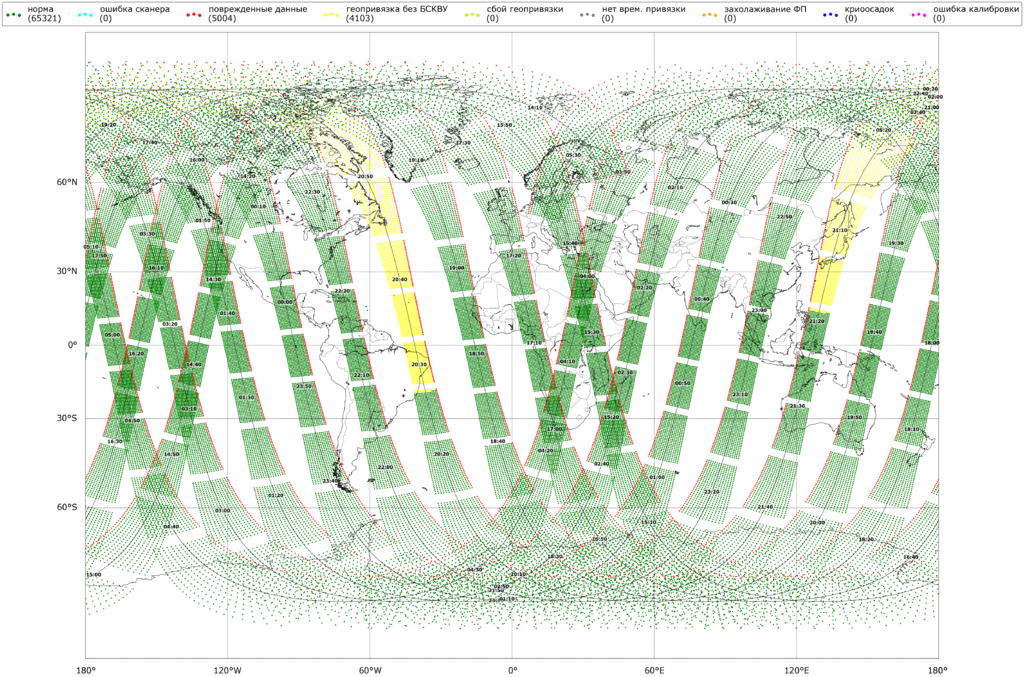1024x677 pixels.
Task: Click the 21:10 timestamp over East Asia
Action: coord(840,229)
